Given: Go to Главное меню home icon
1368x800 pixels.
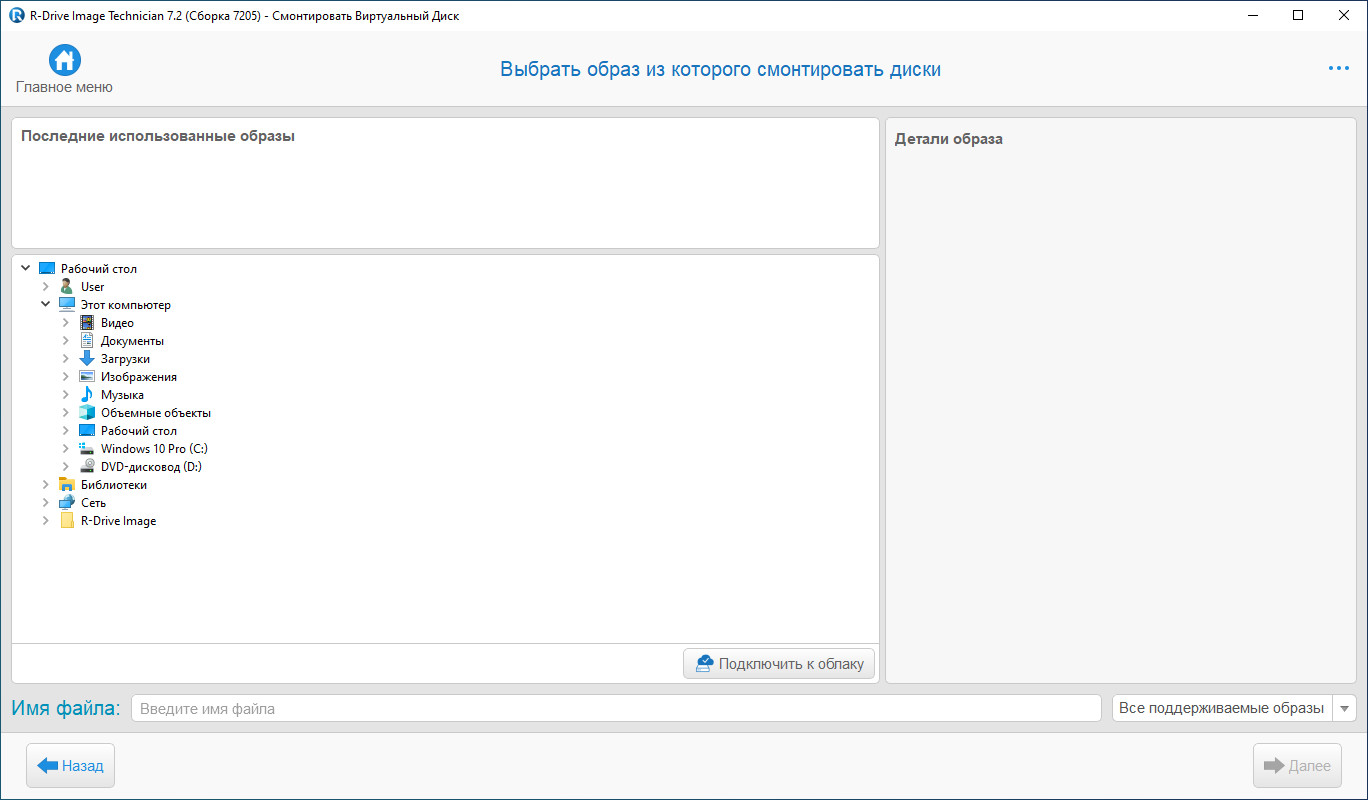Looking at the screenshot, I should point(65,60).
